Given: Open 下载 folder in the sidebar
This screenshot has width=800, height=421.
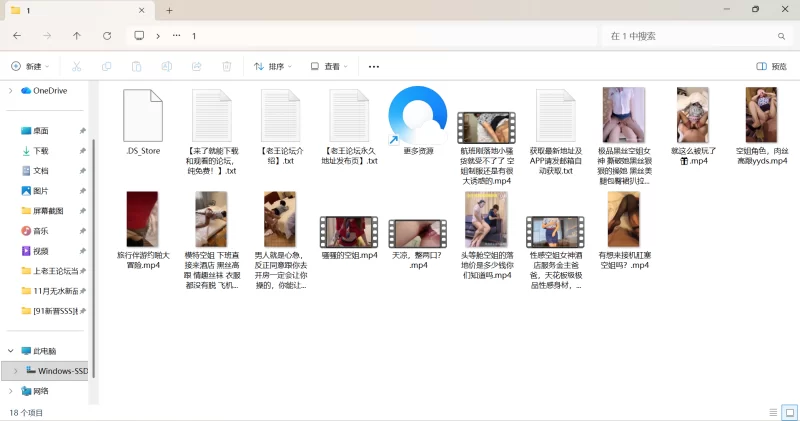Looking at the screenshot, I should click(40, 150).
